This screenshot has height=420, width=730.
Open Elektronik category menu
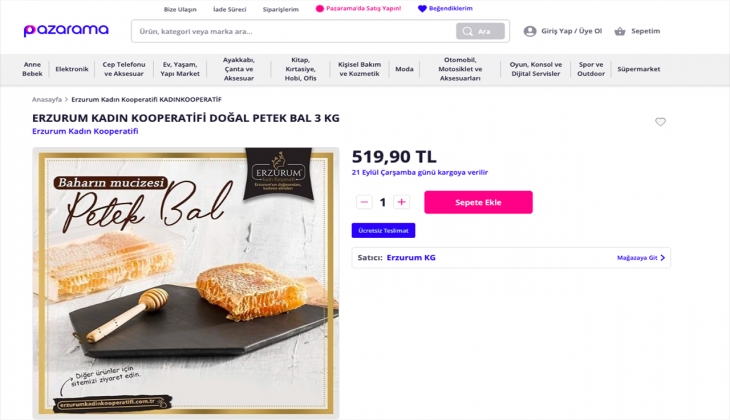coord(72,69)
